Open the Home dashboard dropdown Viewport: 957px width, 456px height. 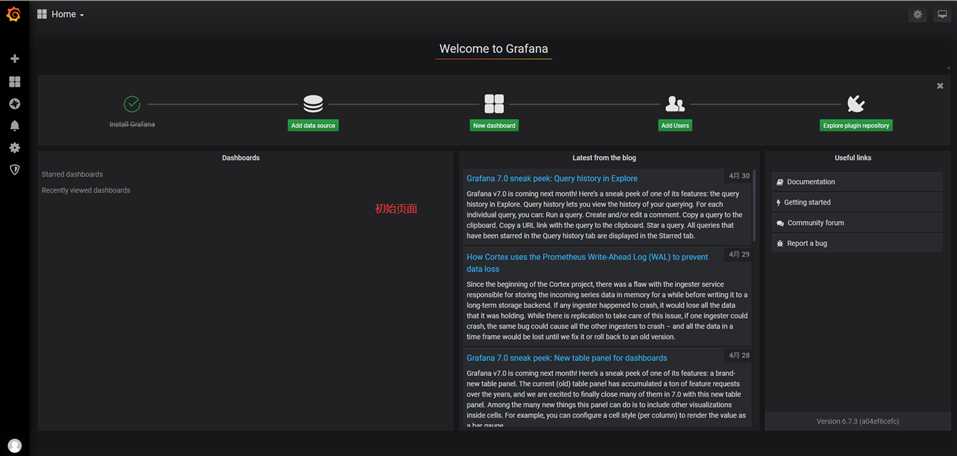click(x=60, y=14)
